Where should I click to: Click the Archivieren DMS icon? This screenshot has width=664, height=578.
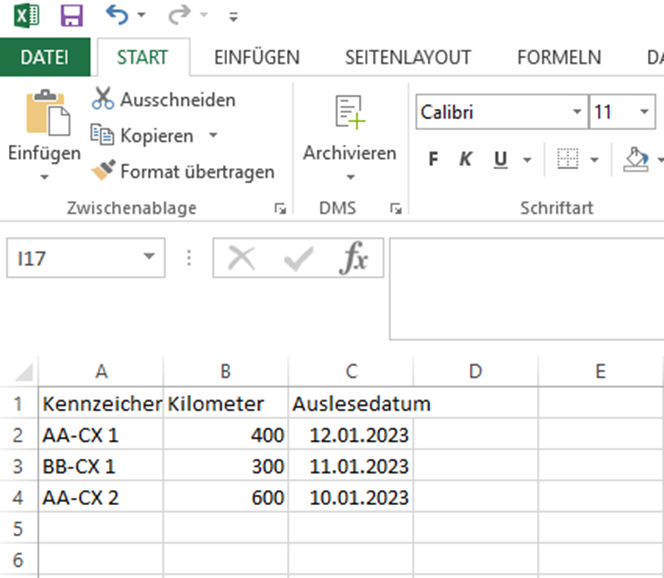coord(349,112)
